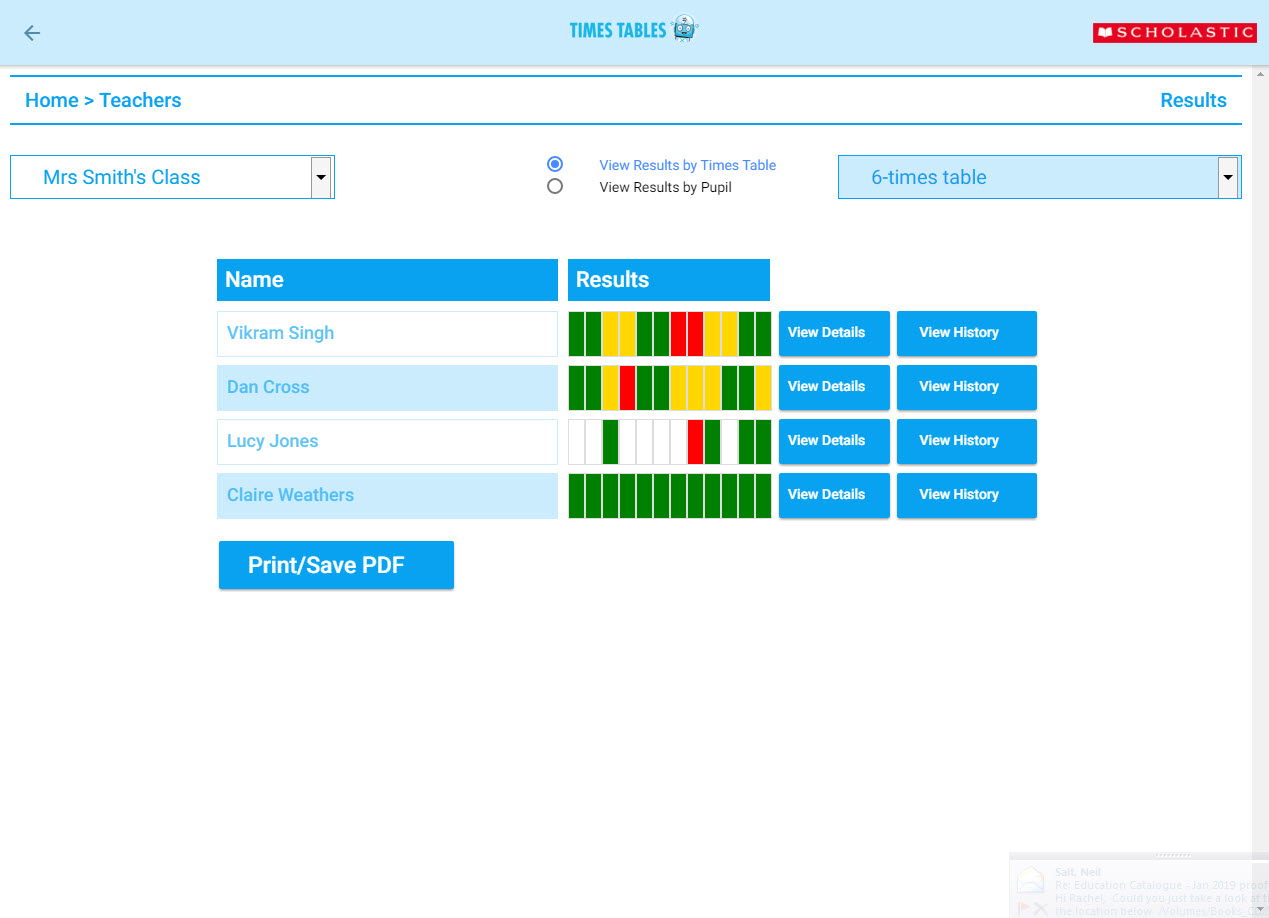Click the back arrow icon
The image size is (1269, 918).
tap(32, 33)
